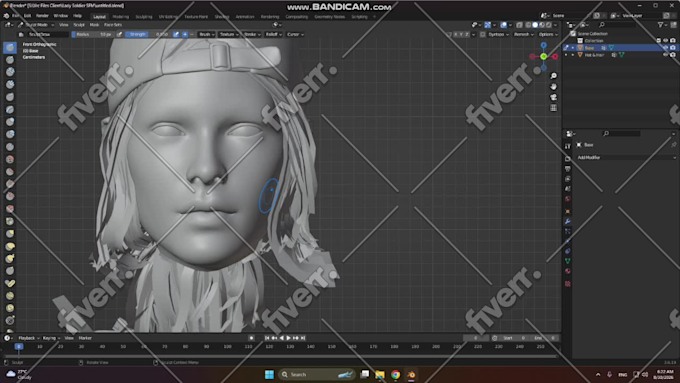Select solid viewport shading mode
This screenshot has width=680, height=383.
pos(535,25)
